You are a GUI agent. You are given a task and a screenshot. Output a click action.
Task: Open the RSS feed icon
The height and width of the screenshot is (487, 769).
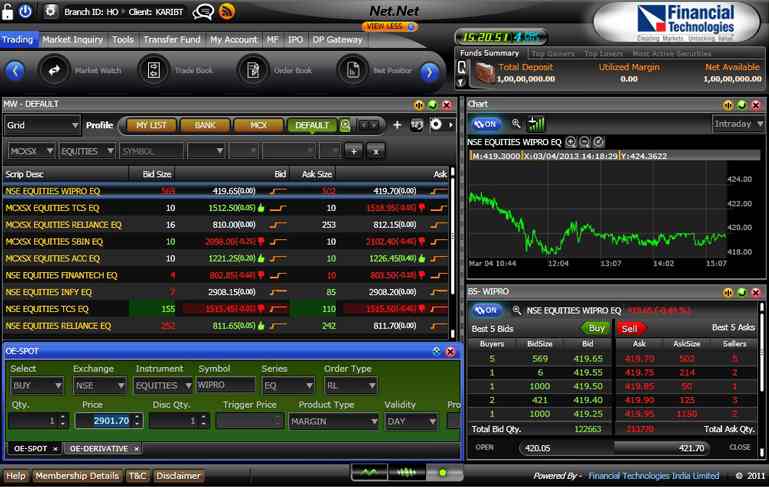227,12
